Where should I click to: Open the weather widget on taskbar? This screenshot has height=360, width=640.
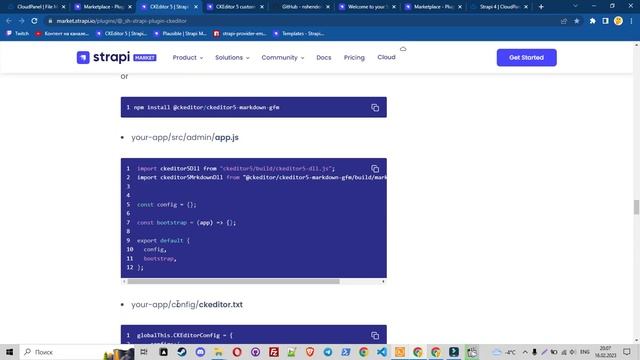click(504, 352)
